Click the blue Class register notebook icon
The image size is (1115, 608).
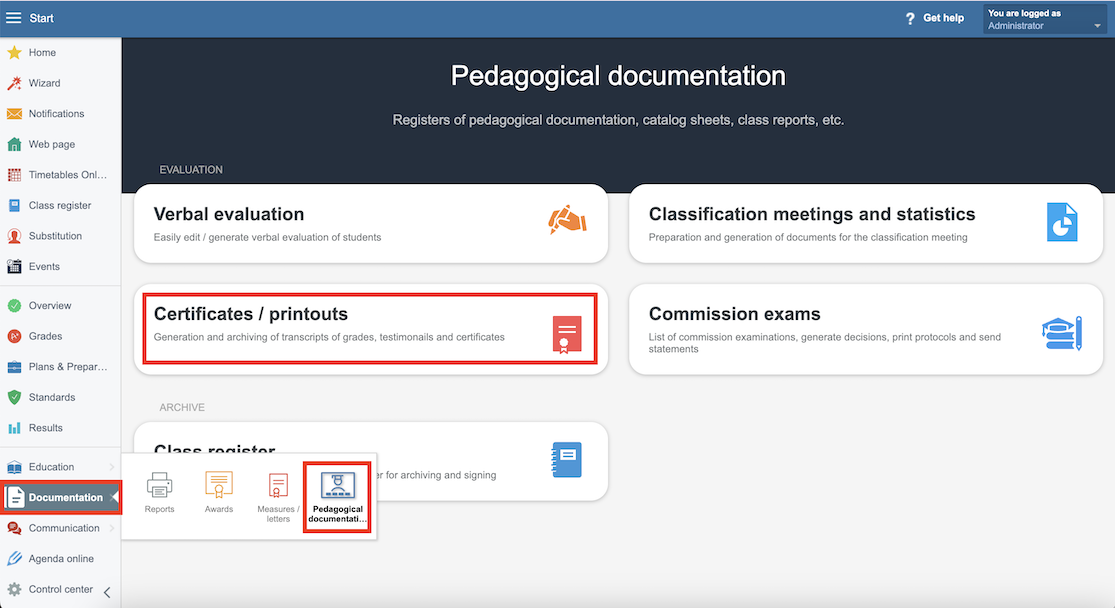click(566, 460)
